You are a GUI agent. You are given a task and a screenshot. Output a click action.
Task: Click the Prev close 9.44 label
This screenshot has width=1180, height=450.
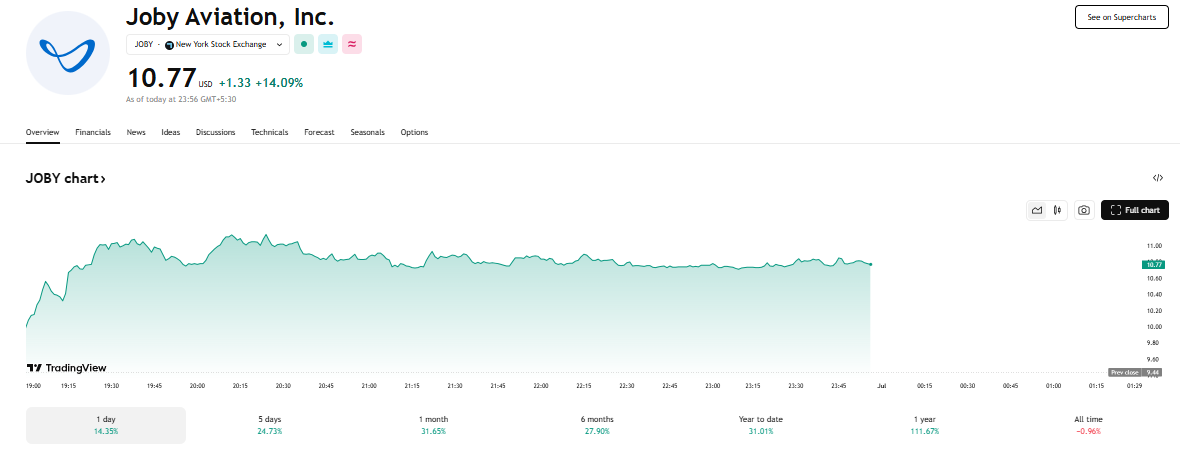tap(1135, 372)
